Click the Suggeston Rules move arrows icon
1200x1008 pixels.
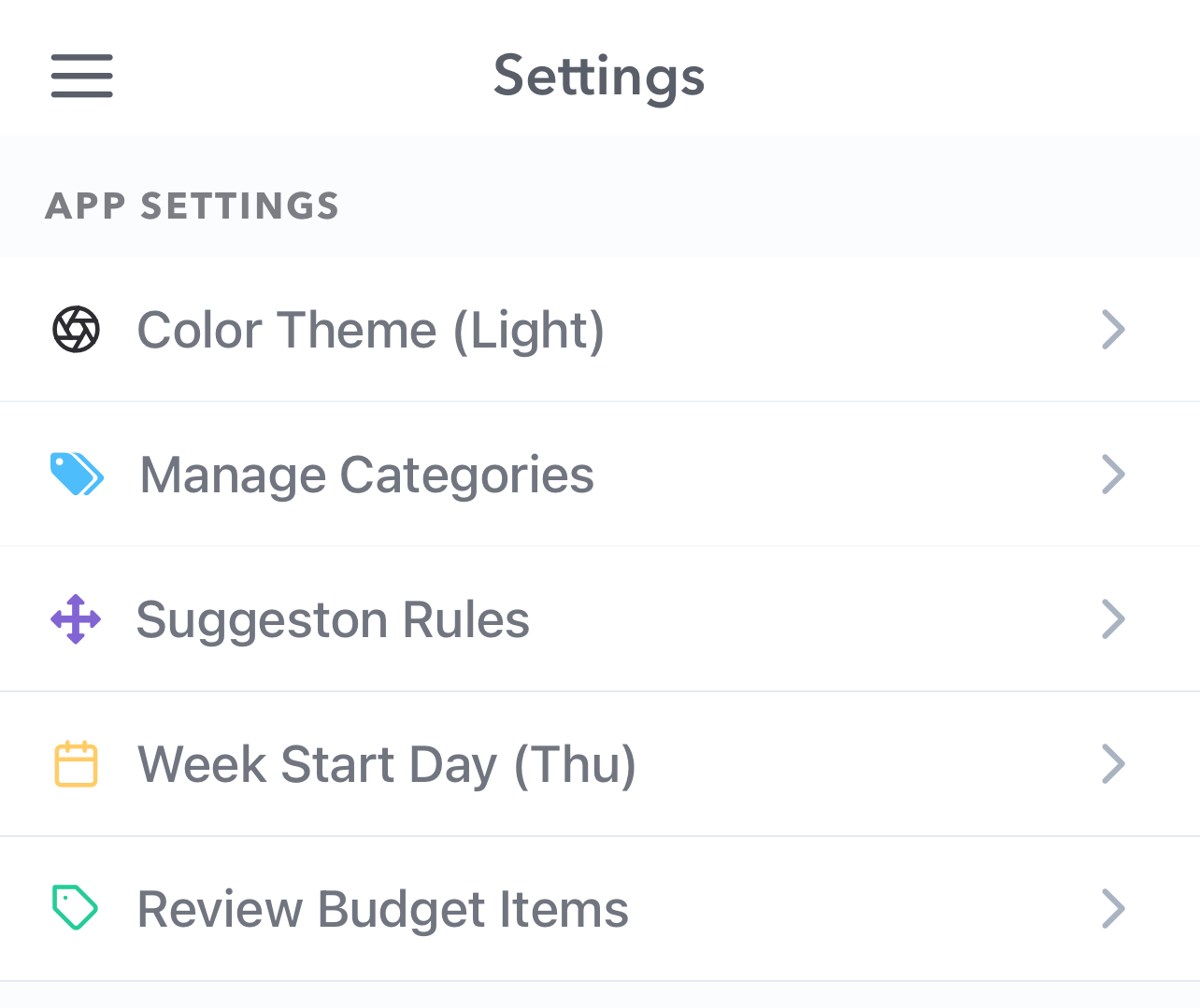click(x=75, y=618)
